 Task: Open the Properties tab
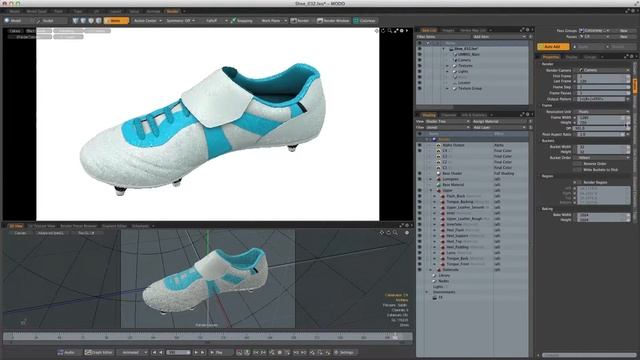pos(551,57)
